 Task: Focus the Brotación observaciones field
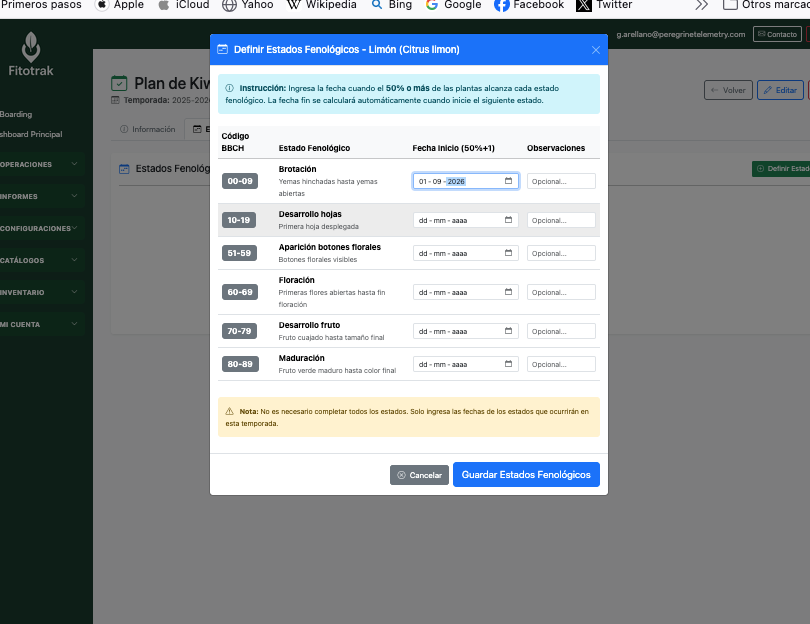click(561, 181)
